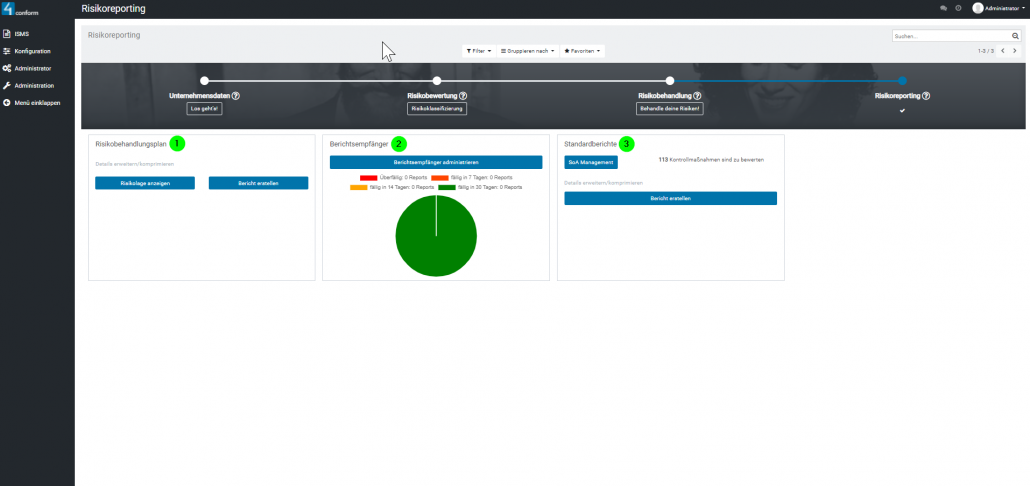The image size is (1030, 486).
Task: Expand the 'Gruppieren nach' dropdown
Action: coord(527,50)
